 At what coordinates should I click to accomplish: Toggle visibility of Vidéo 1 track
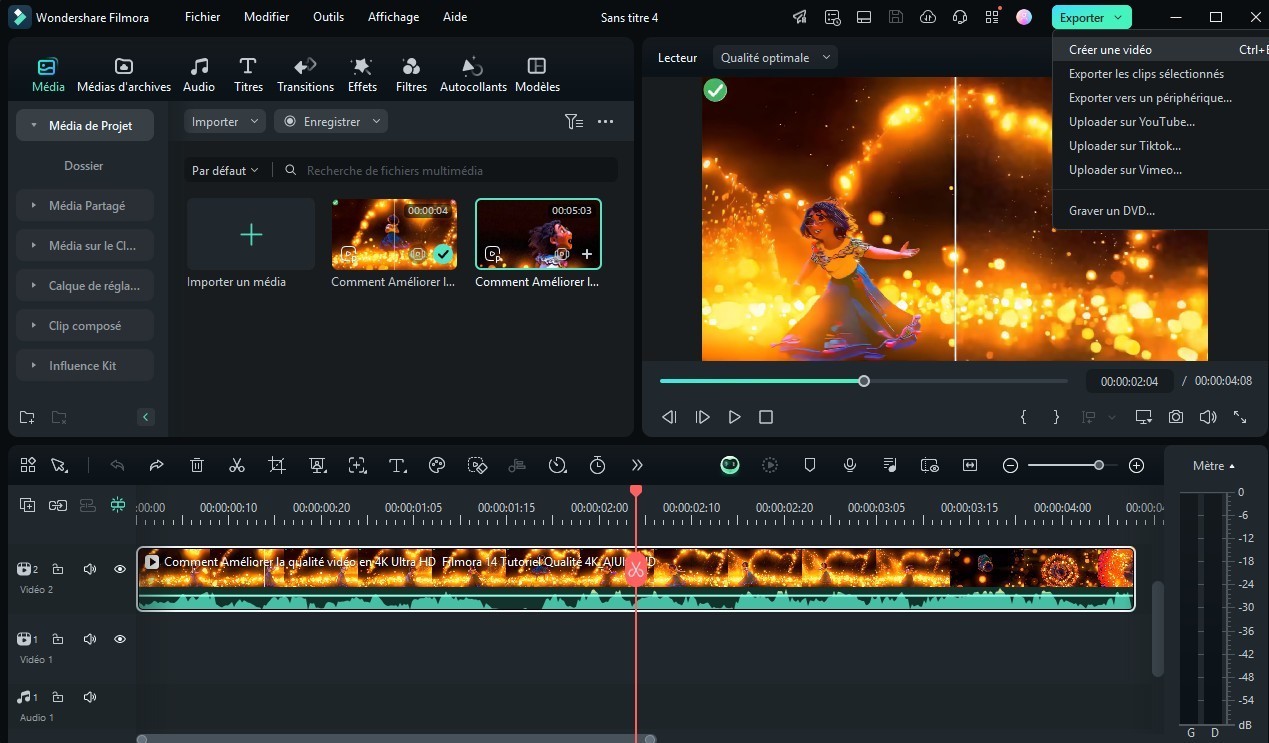click(120, 639)
